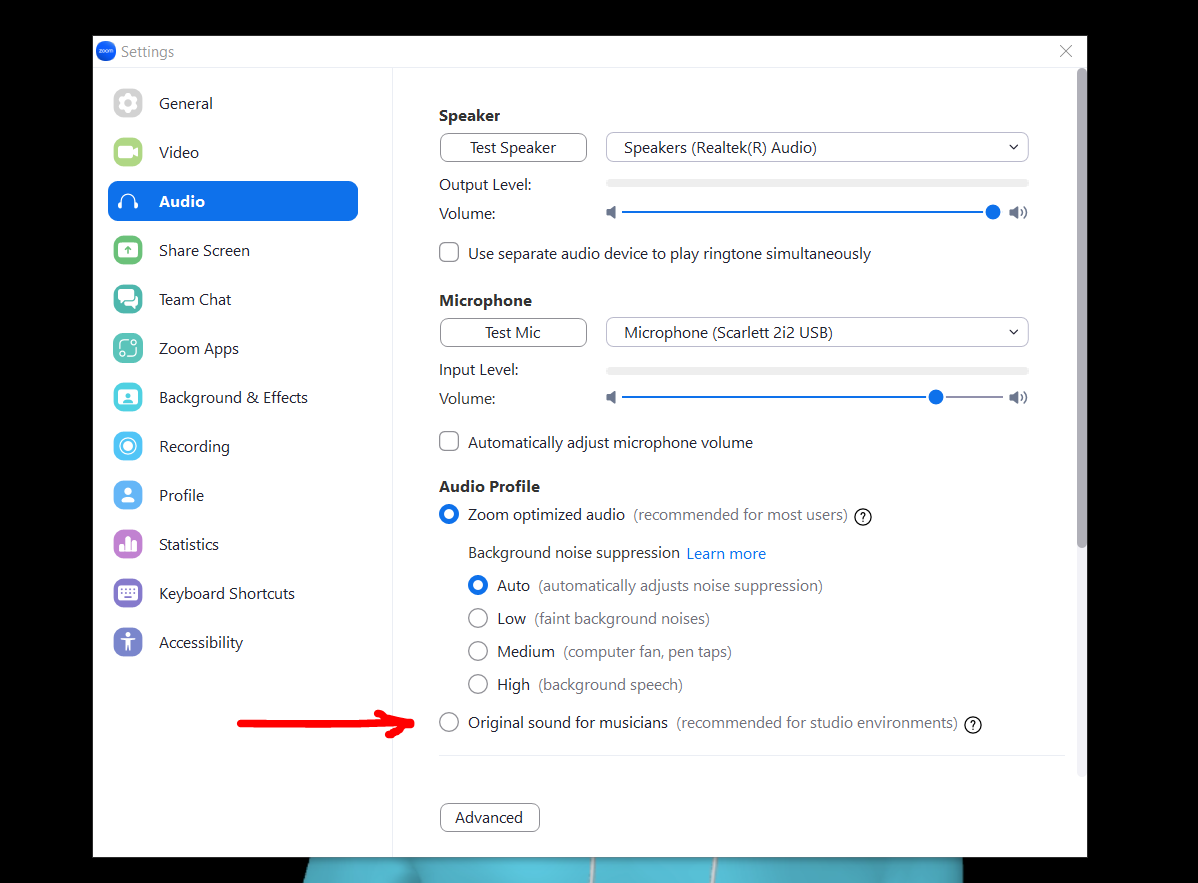Select Zoom optimized audio profile
Image resolution: width=1198 pixels, height=883 pixels.
tap(449, 514)
